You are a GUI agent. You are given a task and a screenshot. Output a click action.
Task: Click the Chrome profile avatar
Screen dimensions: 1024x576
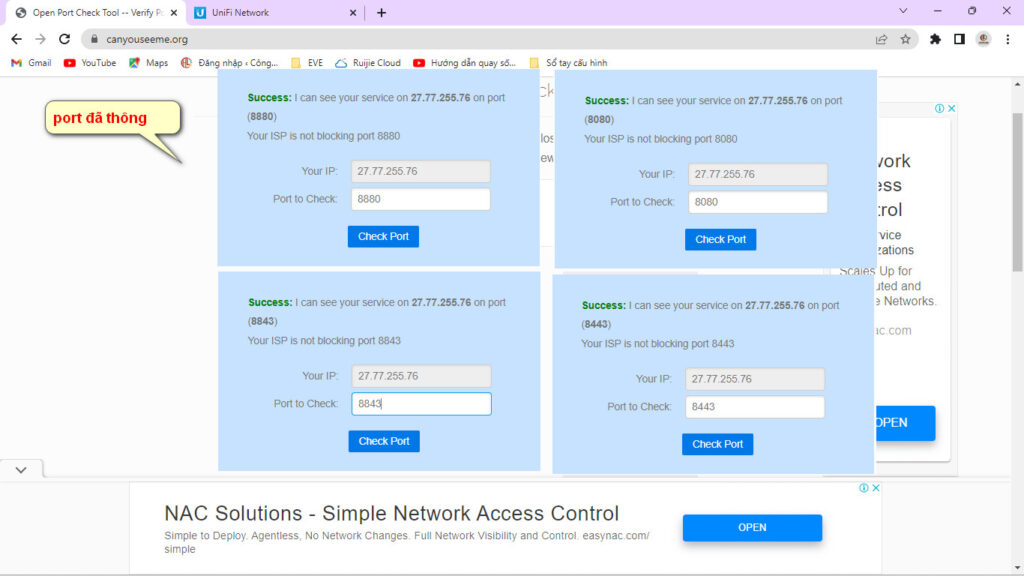point(983,39)
